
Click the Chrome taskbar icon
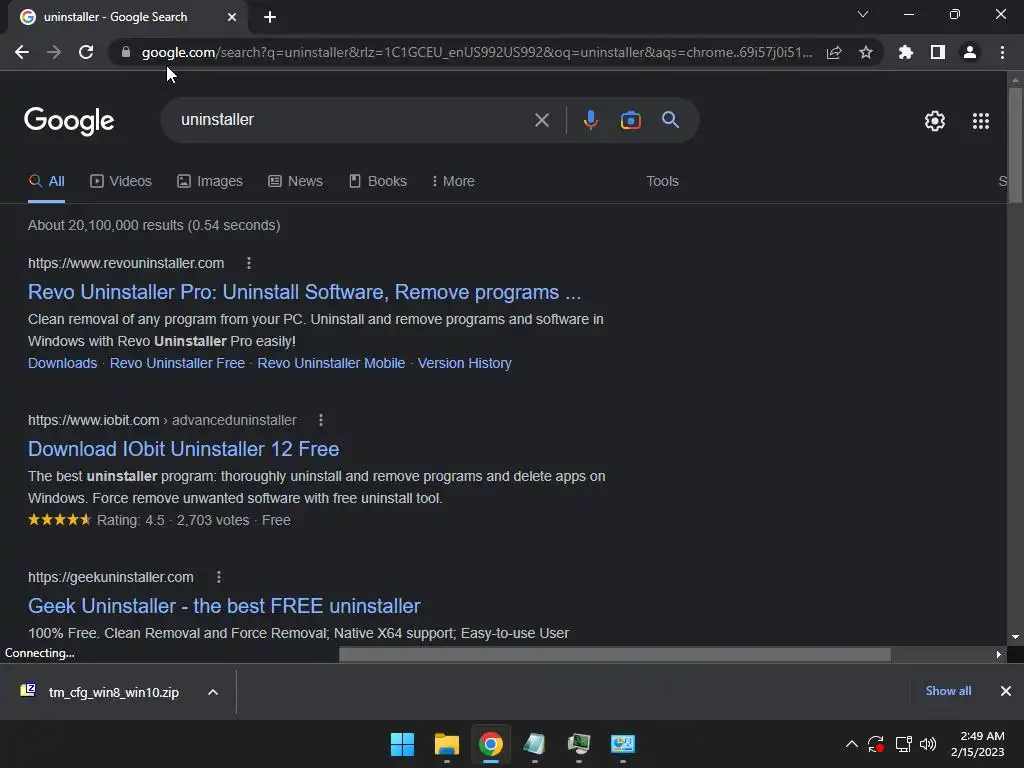[490, 744]
